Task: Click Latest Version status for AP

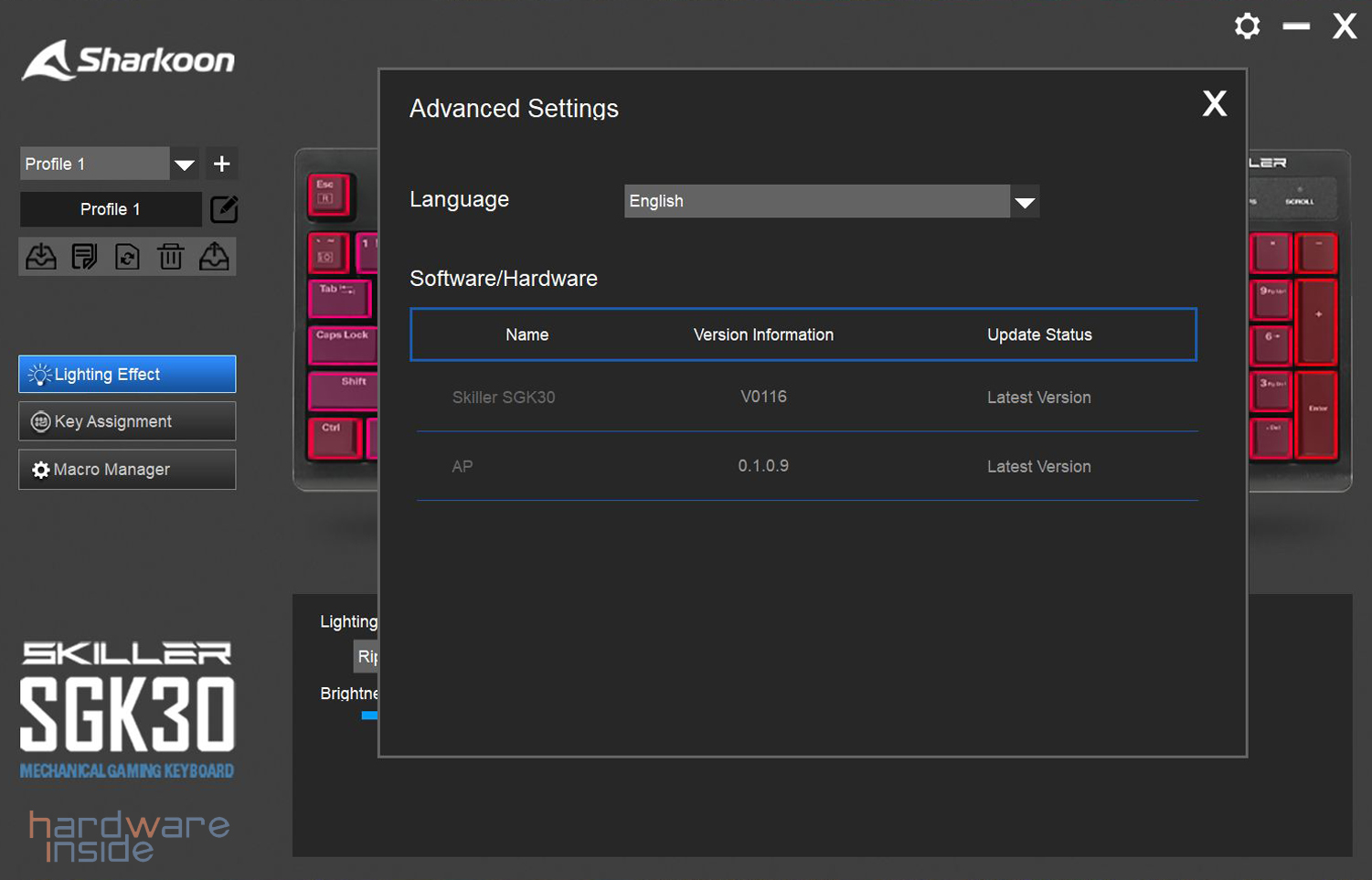Action: [x=1039, y=466]
